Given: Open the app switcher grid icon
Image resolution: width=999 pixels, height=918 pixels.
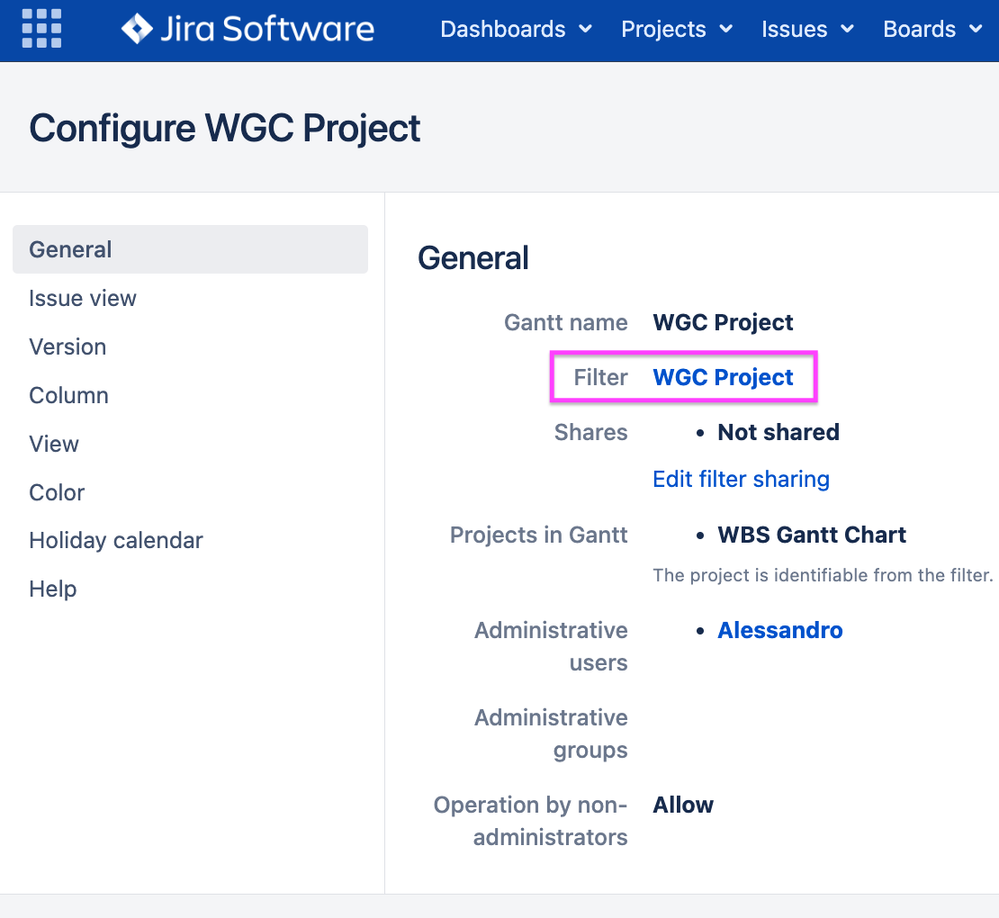Looking at the screenshot, I should tap(41, 29).
